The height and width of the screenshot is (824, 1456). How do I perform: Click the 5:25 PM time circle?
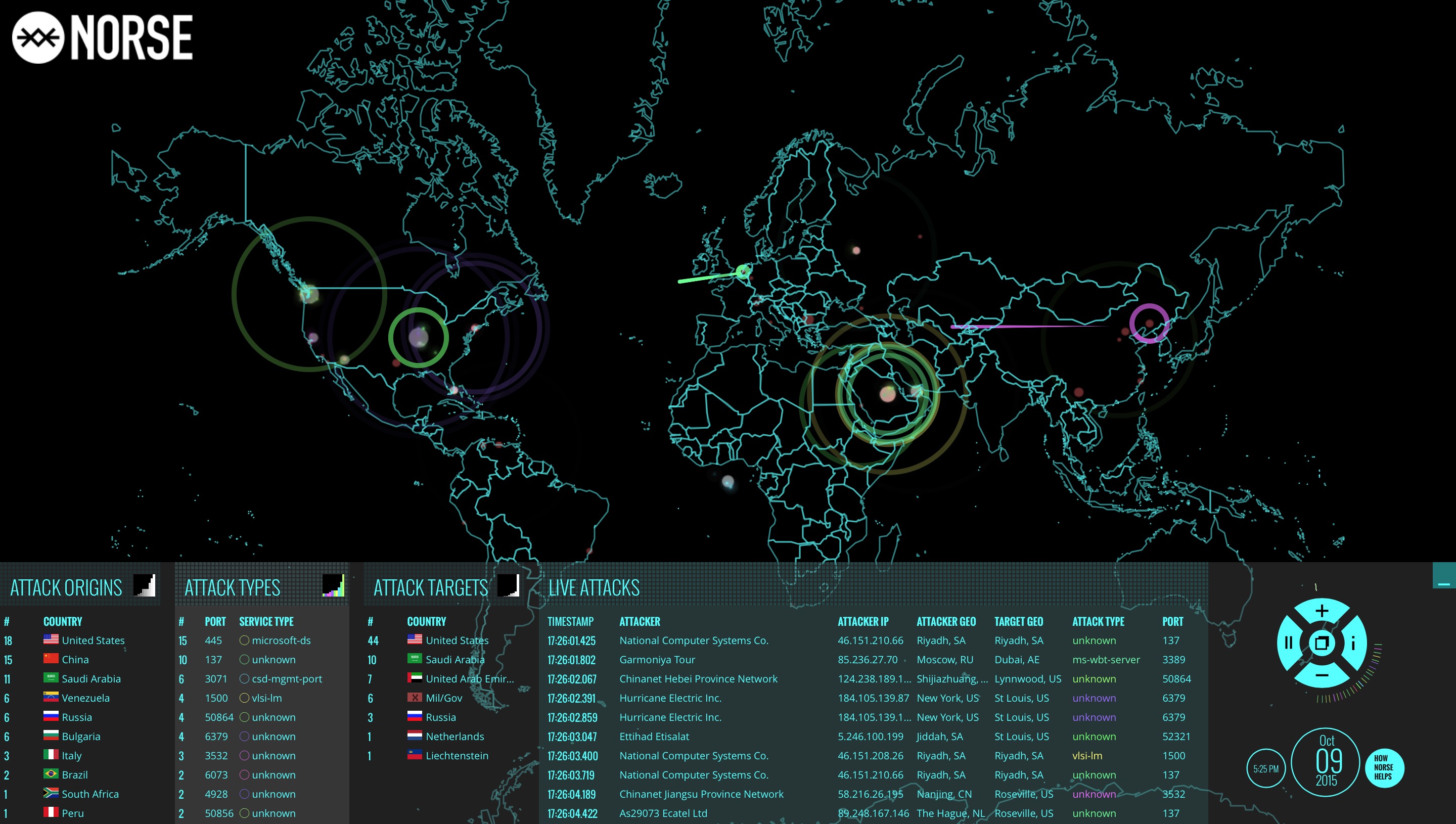[x=1266, y=768]
